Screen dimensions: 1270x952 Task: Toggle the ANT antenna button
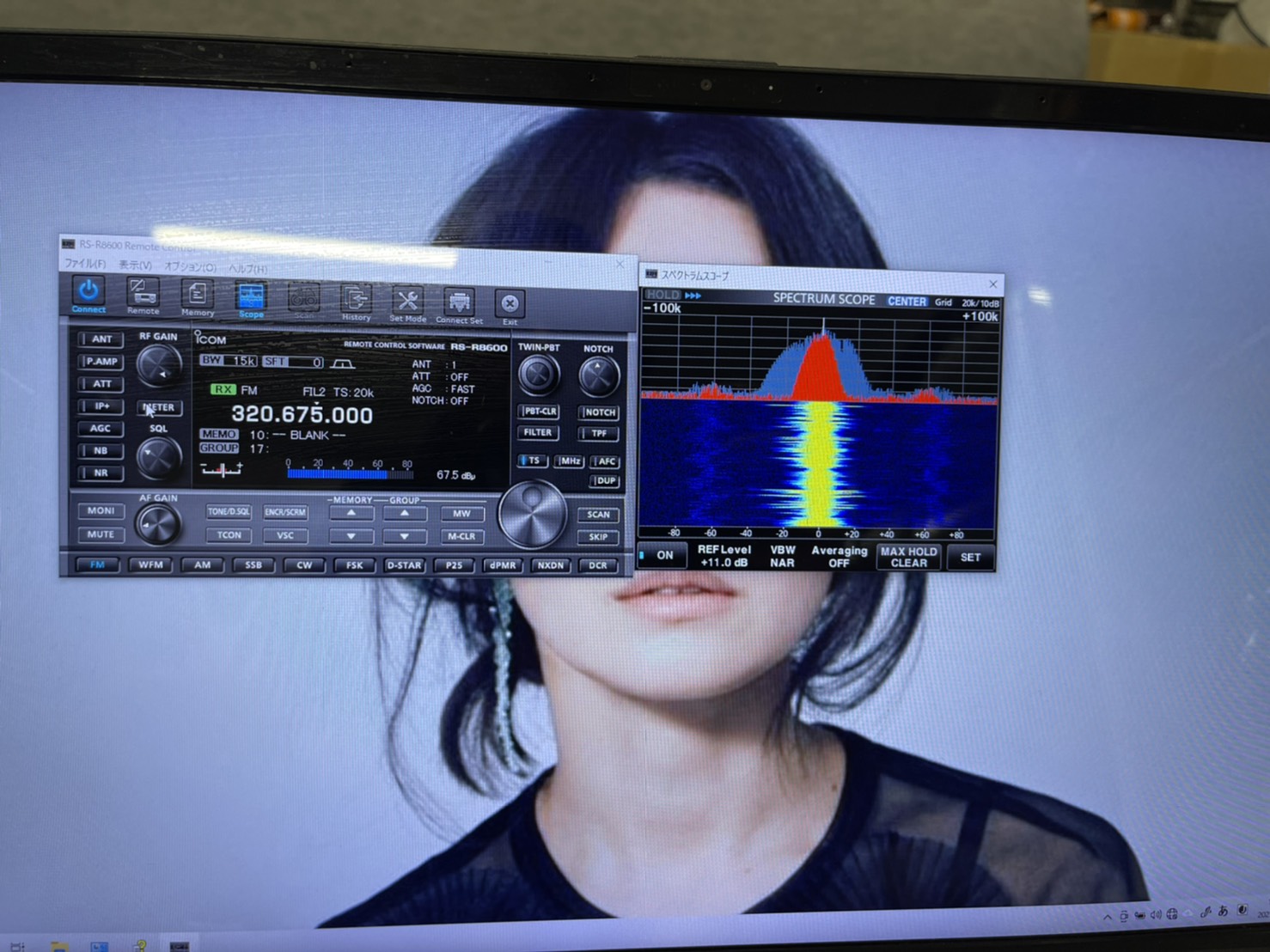pyautogui.click(x=101, y=339)
